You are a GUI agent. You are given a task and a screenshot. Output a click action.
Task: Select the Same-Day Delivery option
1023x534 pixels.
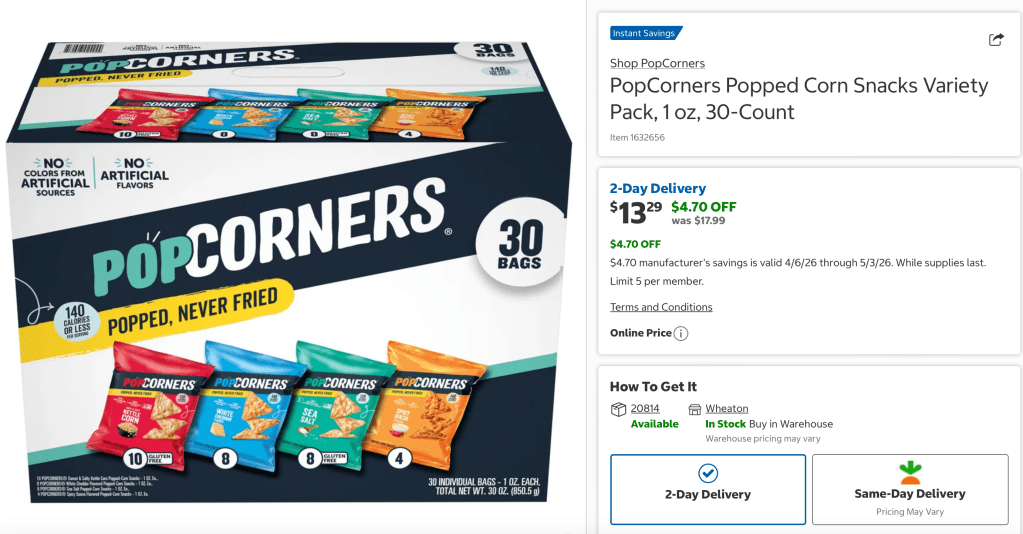(x=910, y=490)
